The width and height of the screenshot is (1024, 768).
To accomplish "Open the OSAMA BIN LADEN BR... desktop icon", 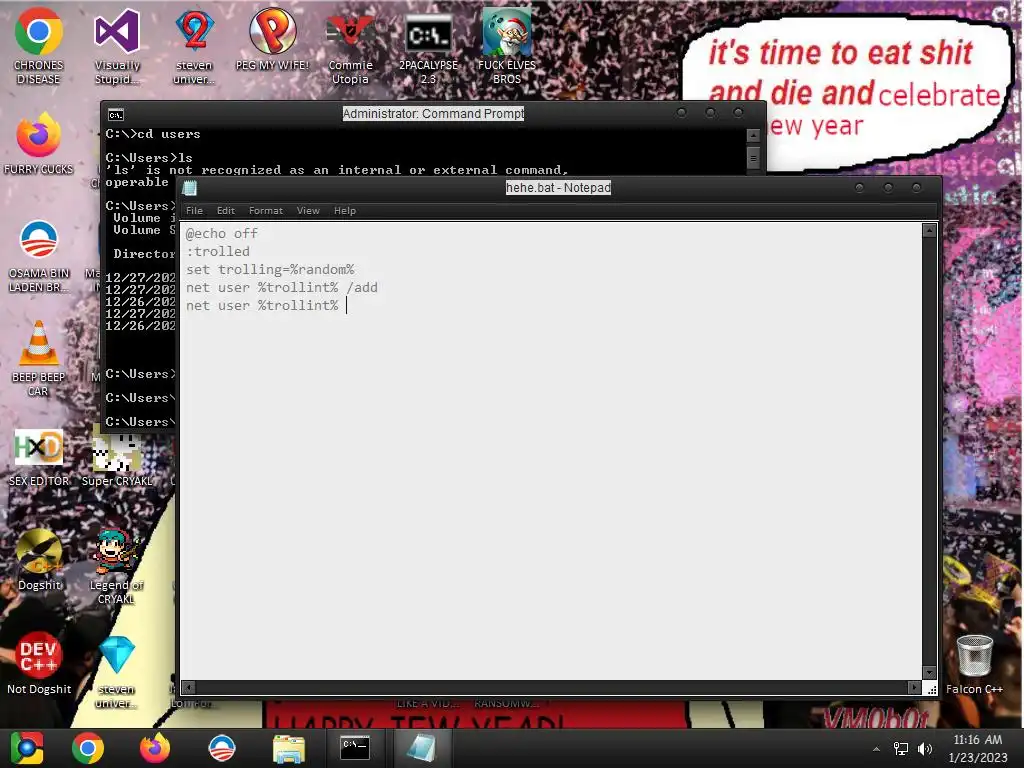I will [x=39, y=255].
